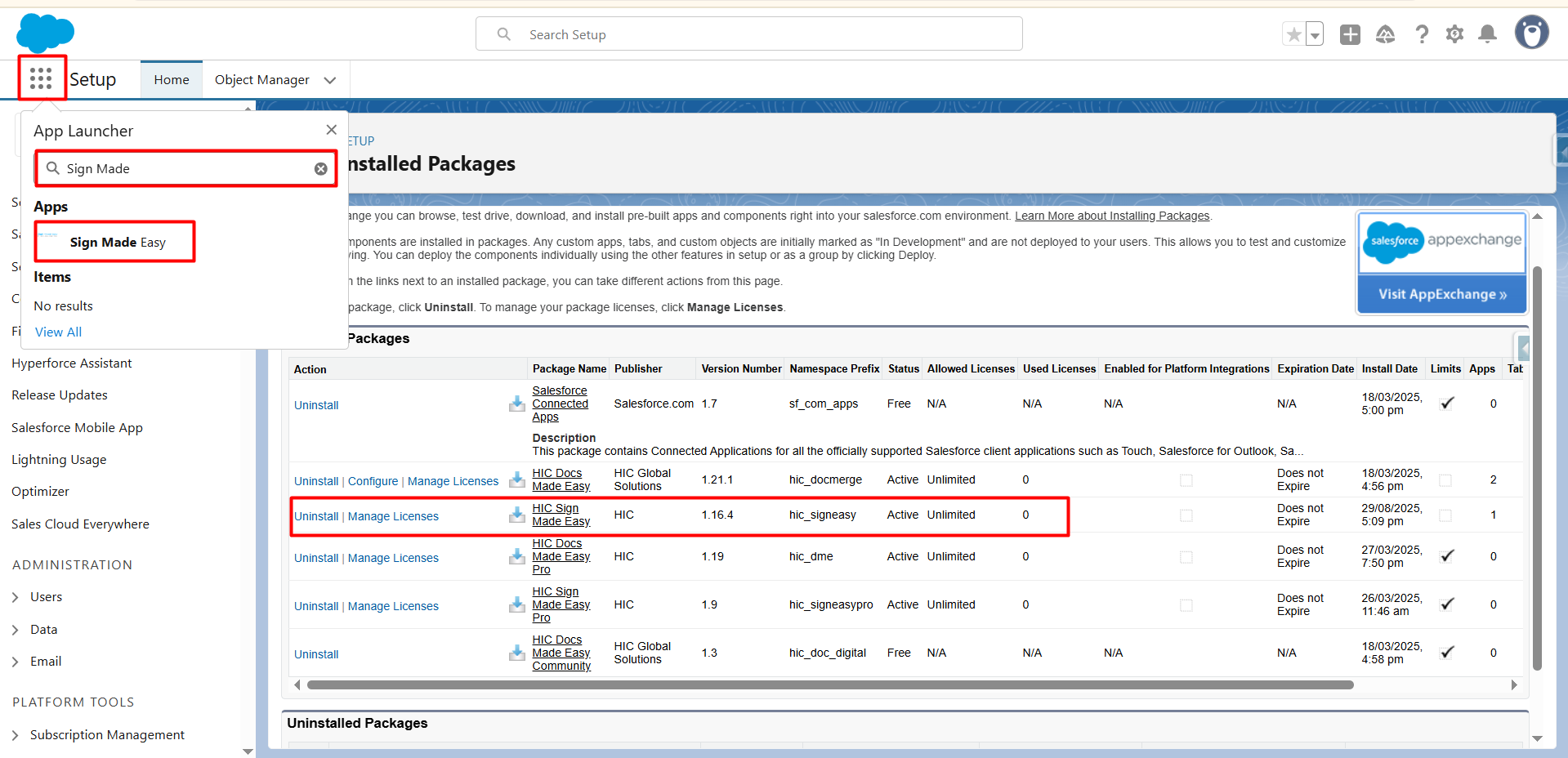Screen dimensions: 1568x758
Task: Click the Help question mark icon
Action: (1422, 34)
